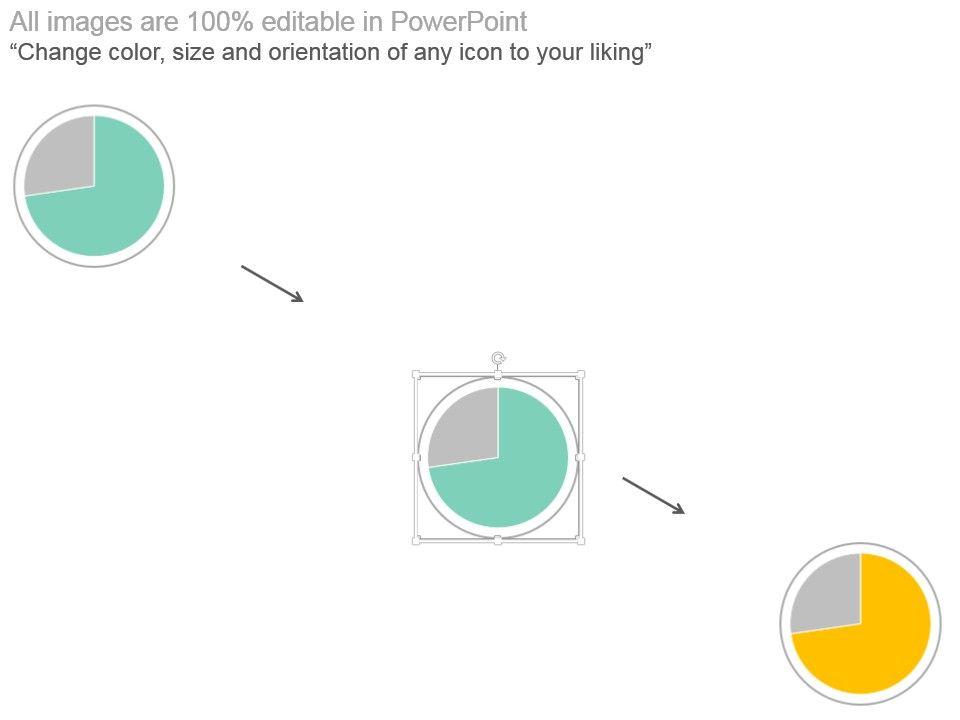Click the "All images are 100% editable" heading
Image resolution: width=960 pixels, height=720 pixels.
pos(268,22)
